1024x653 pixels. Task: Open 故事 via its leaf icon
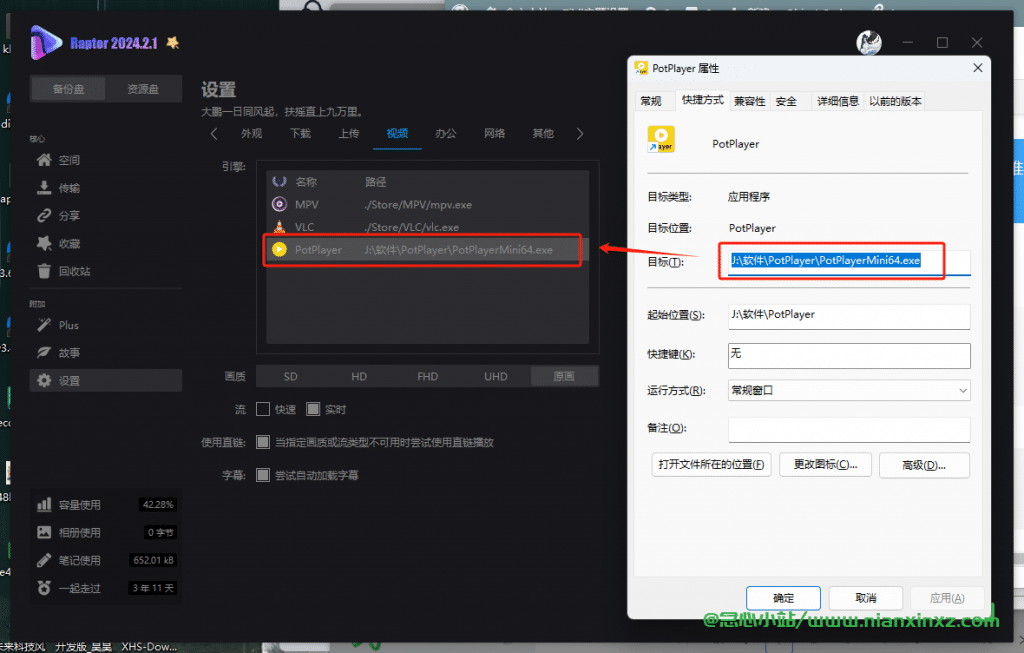44,353
